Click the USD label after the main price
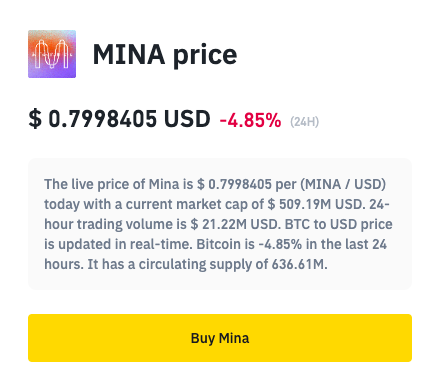Image resolution: width=442 pixels, height=392 pixels. 187,119
